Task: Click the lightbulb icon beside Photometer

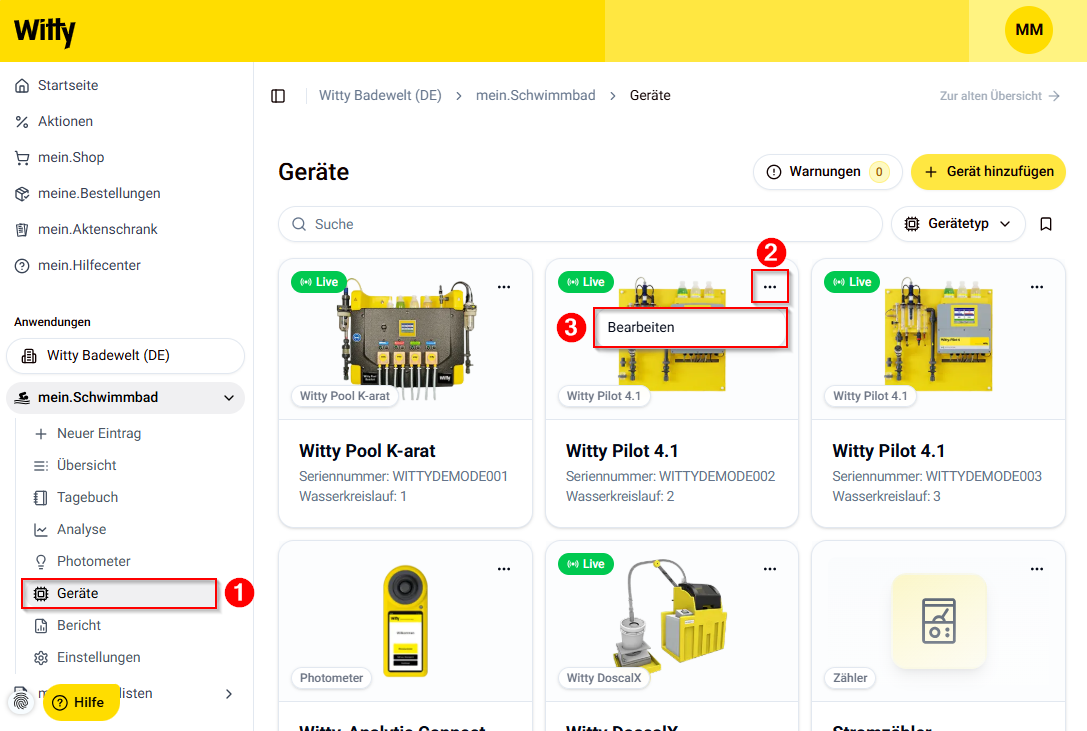Action: click(x=41, y=562)
